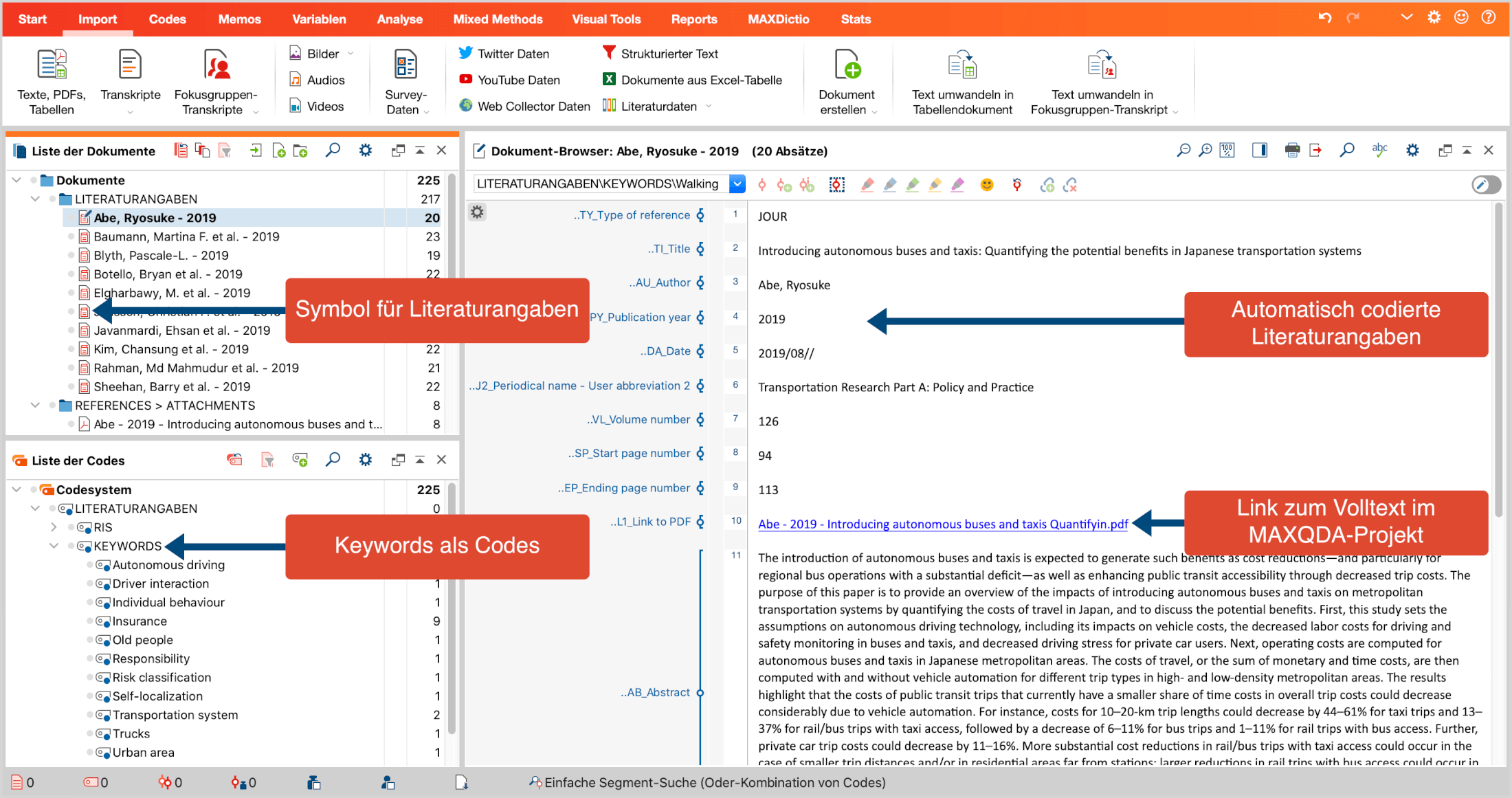This screenshot has height=798, width=1512.
Task: Open Web Collector Daten import
Action: coord(524,106)
